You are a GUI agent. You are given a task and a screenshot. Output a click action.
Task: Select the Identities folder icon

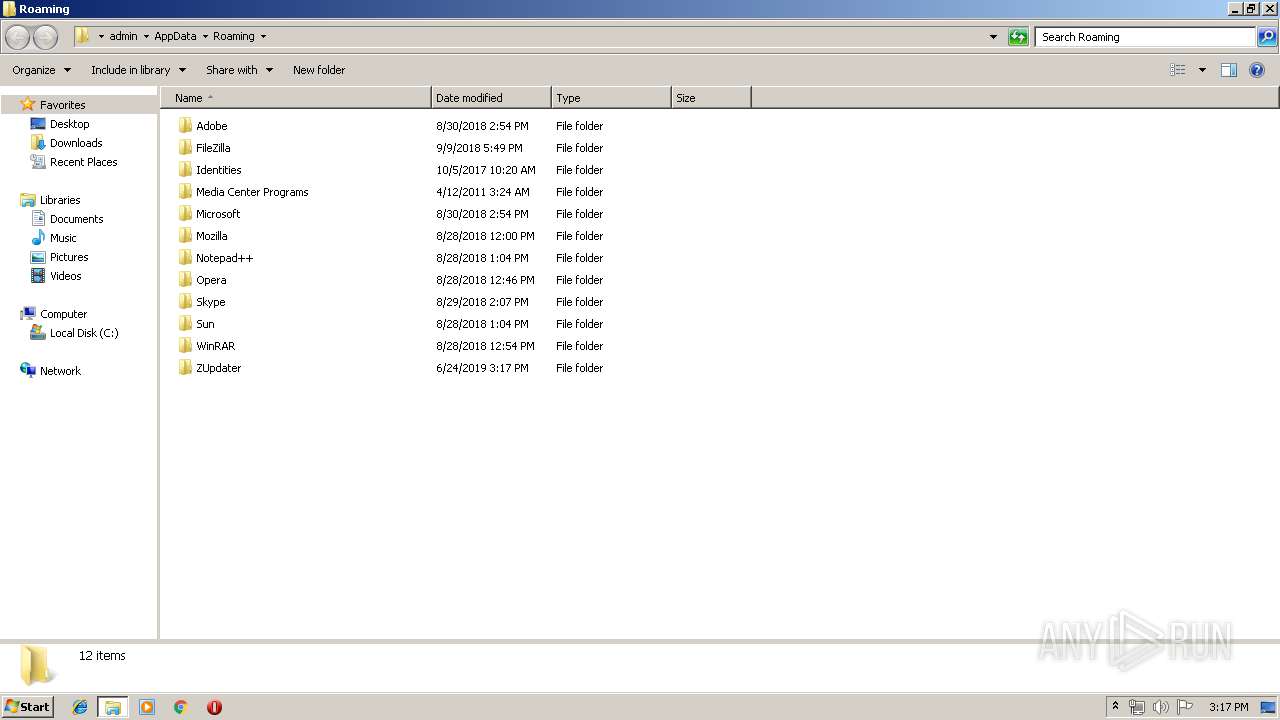coord(185,170)
